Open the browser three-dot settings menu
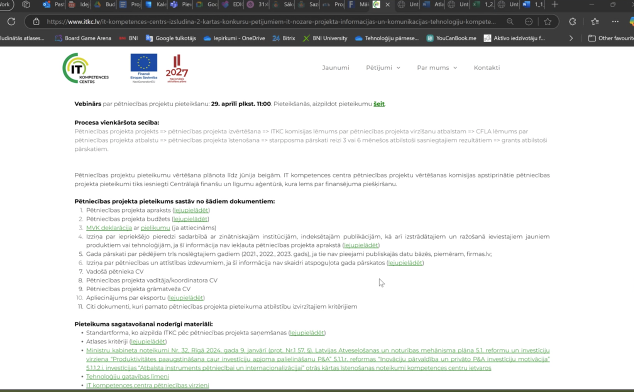This screenshot has height=392, width=634. click(x=615, y=21)
